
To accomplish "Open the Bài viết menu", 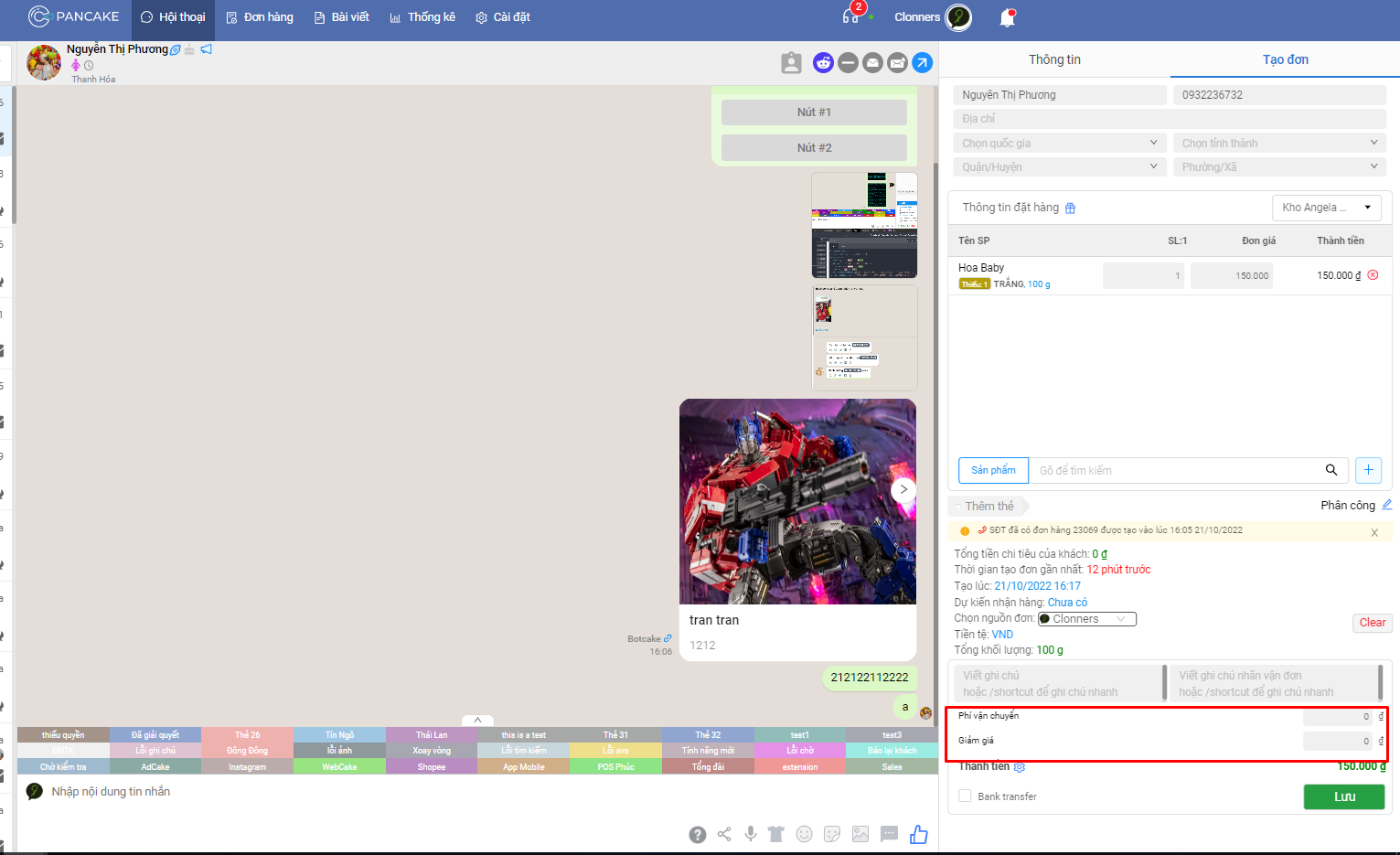I will click(x=341, y=17).
